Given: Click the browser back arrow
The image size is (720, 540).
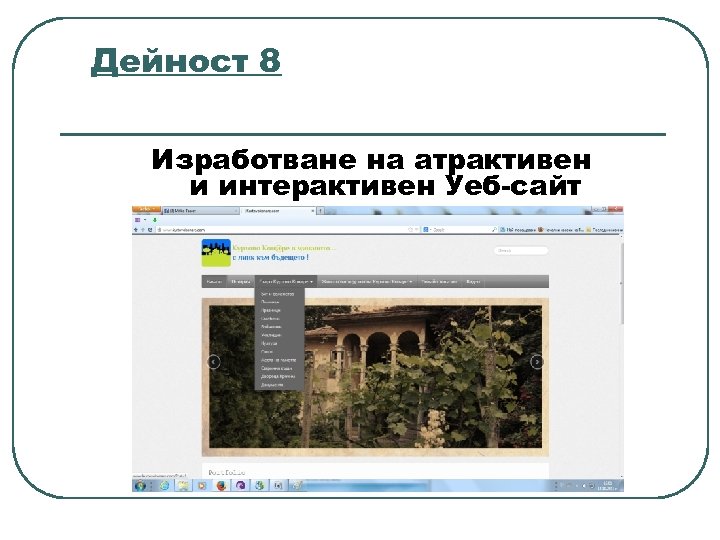Looking at the screenshot, I should pyautogui.click(x=136, y=230).
